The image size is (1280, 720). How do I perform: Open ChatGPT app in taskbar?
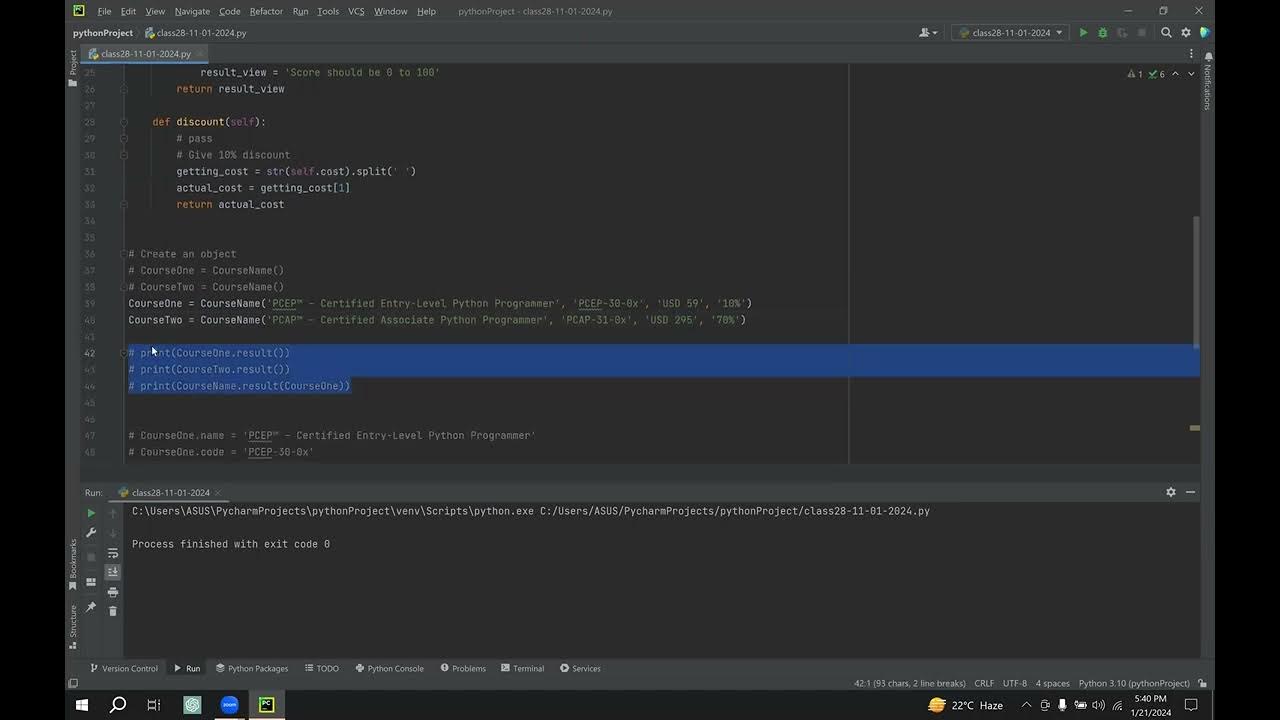tap(192, 705)
